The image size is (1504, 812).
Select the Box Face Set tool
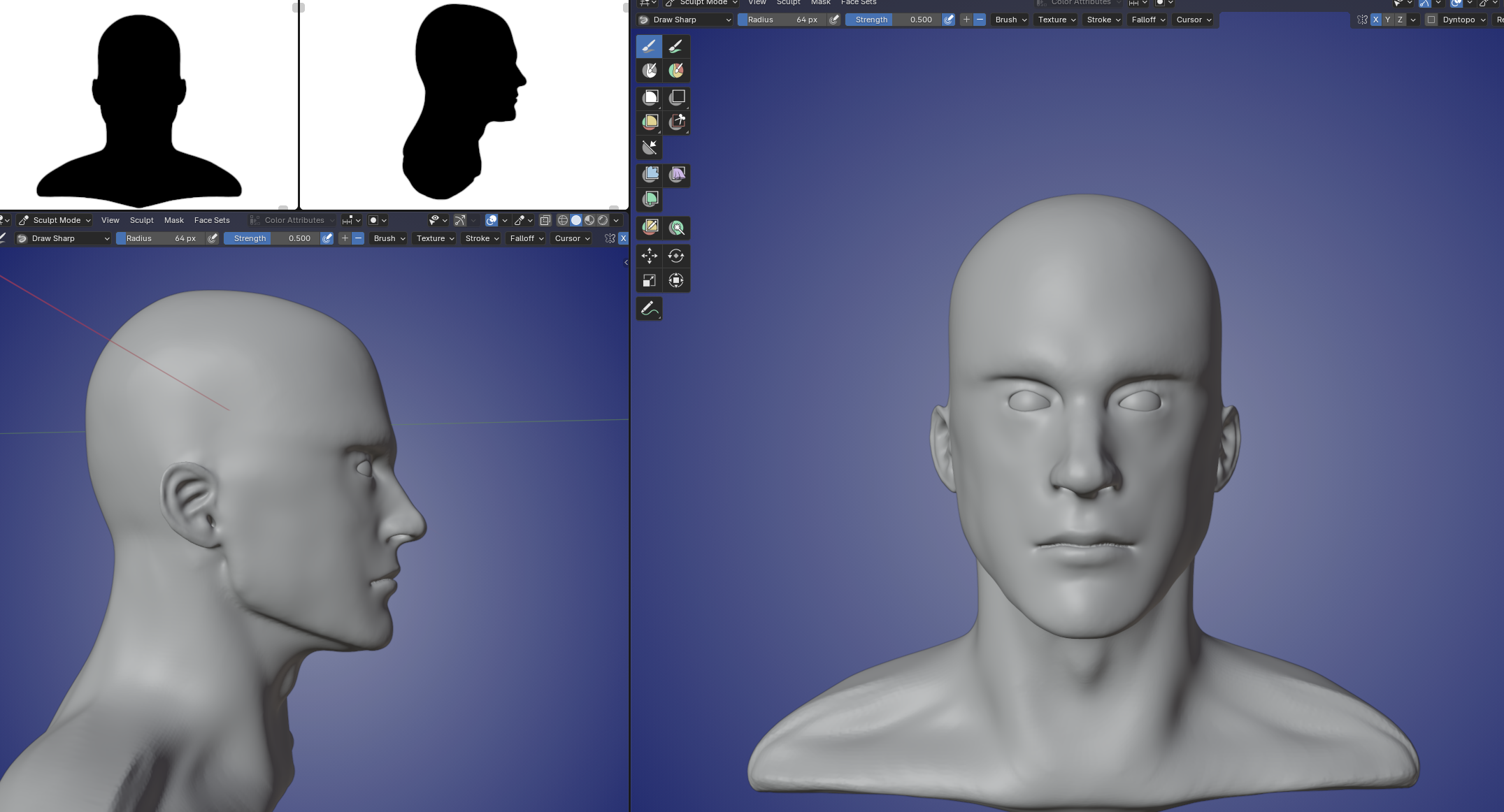pos(650,122)
